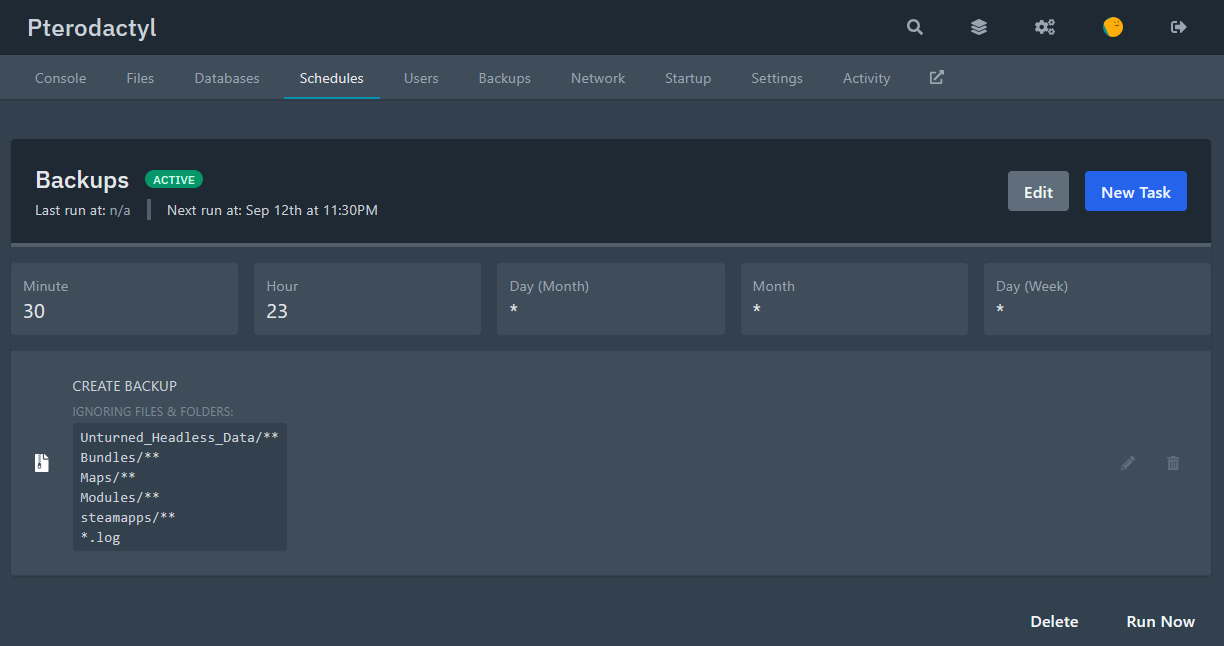Click the backup archive file icon
1224x646 pixels.
(42, 463)
